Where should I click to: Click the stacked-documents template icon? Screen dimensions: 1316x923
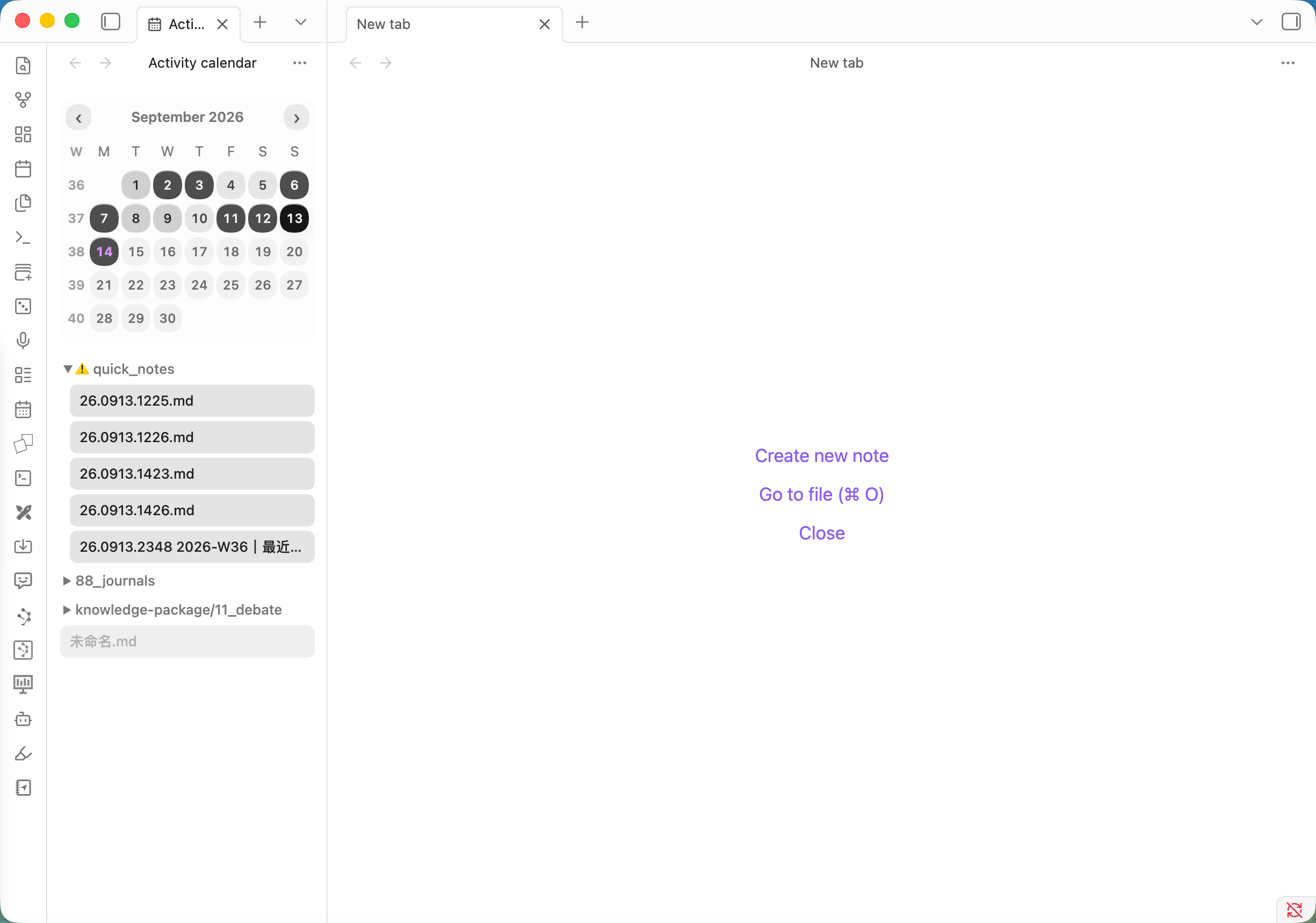23,204
